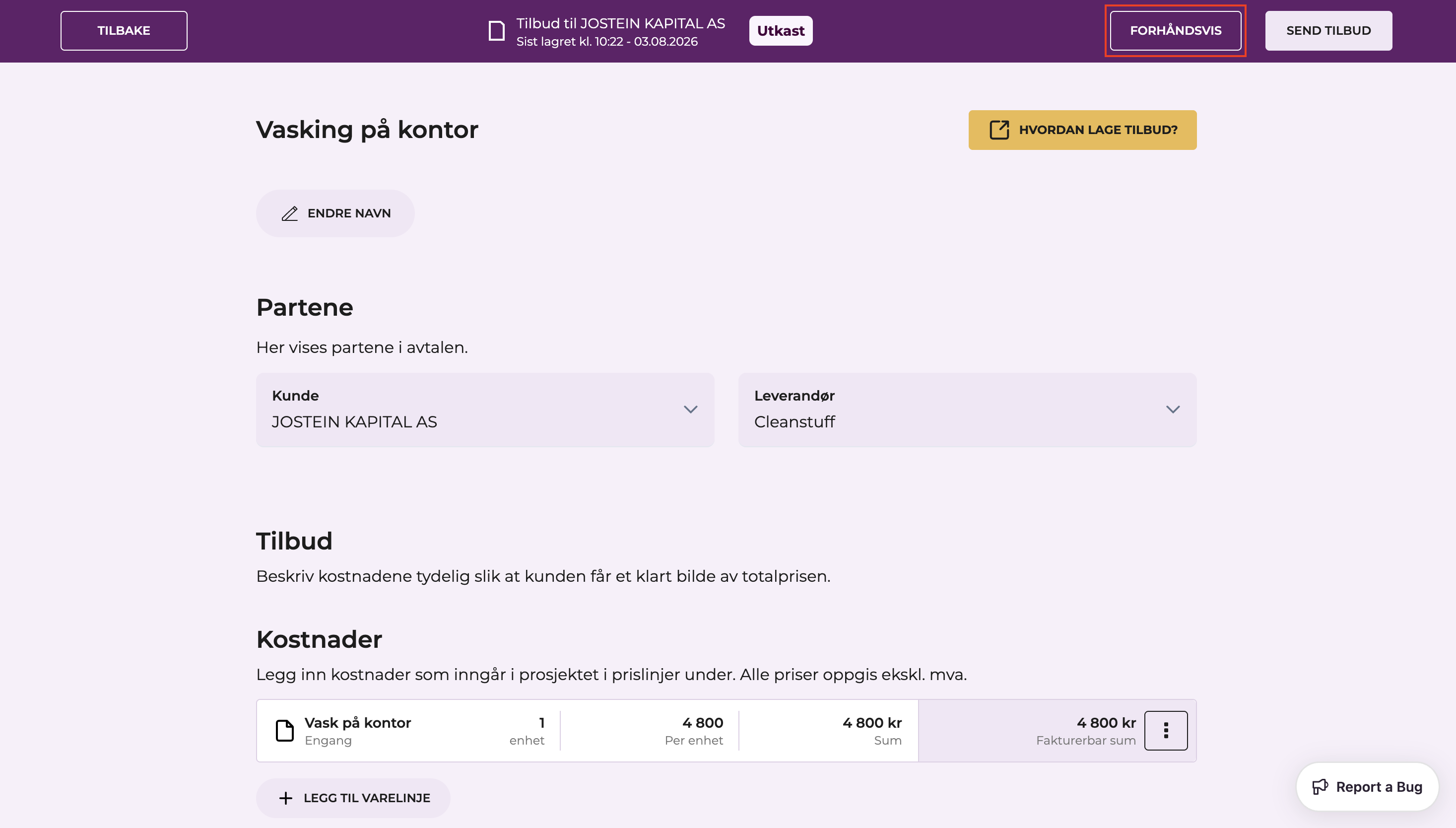Click the 4 800 kr Fakturerbar sum value
The image size is (1456, 828).
1086,730
